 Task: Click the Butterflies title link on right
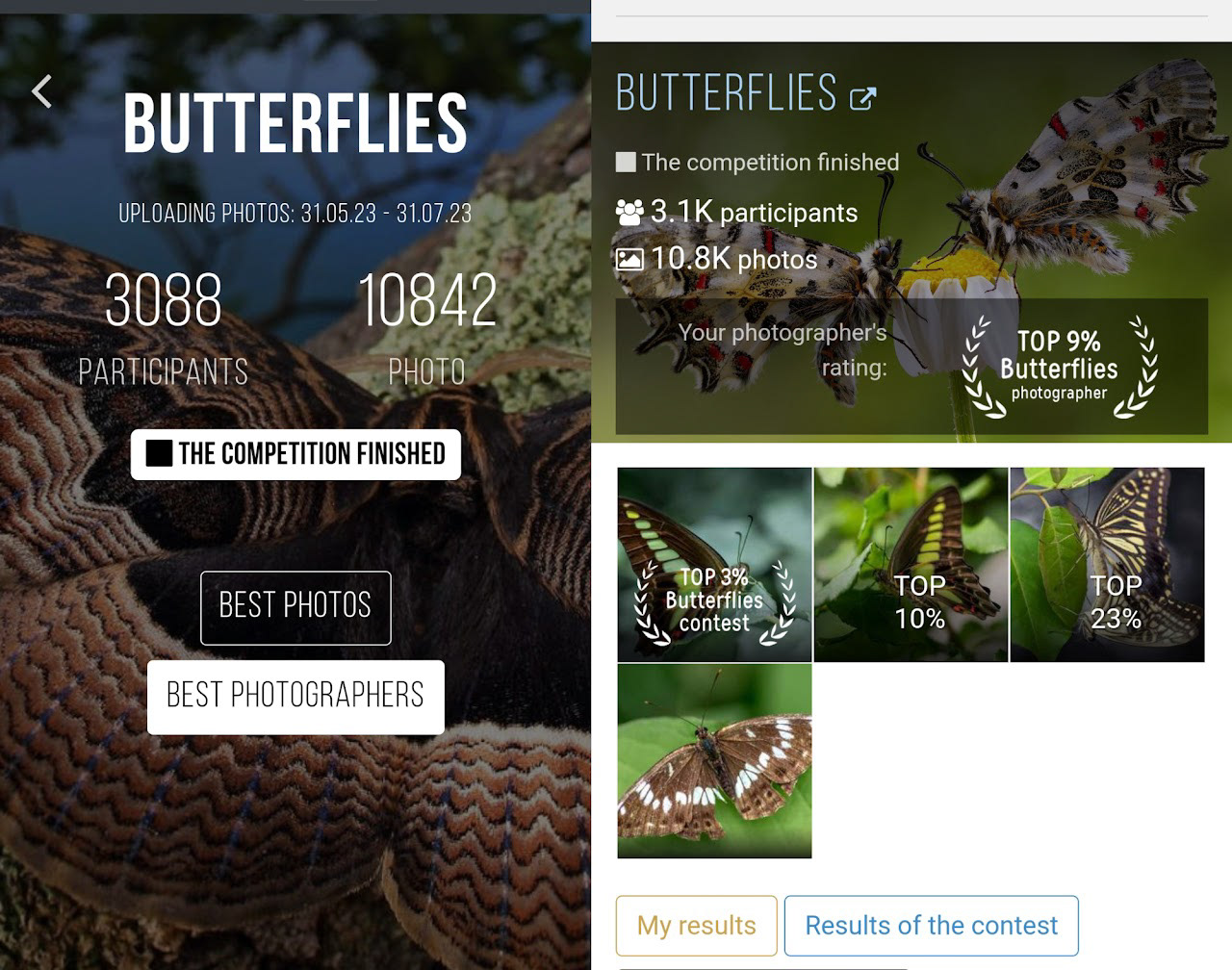click(727, 94)
